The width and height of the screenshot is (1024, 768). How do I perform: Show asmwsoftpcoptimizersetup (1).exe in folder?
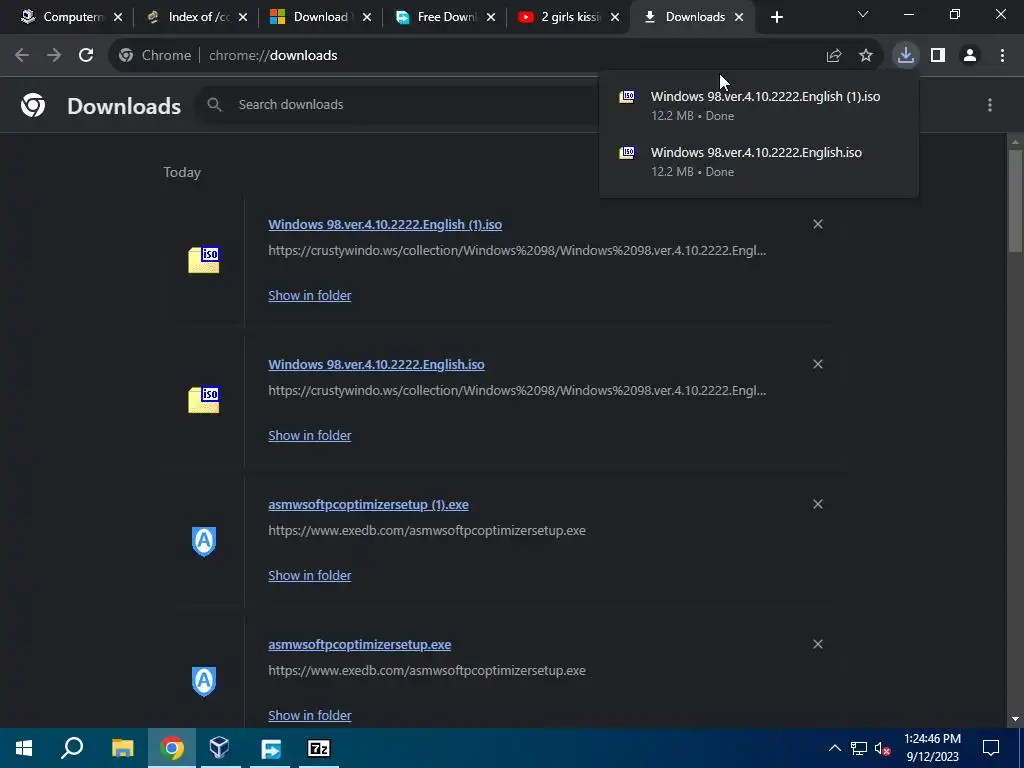coord(310,575)
